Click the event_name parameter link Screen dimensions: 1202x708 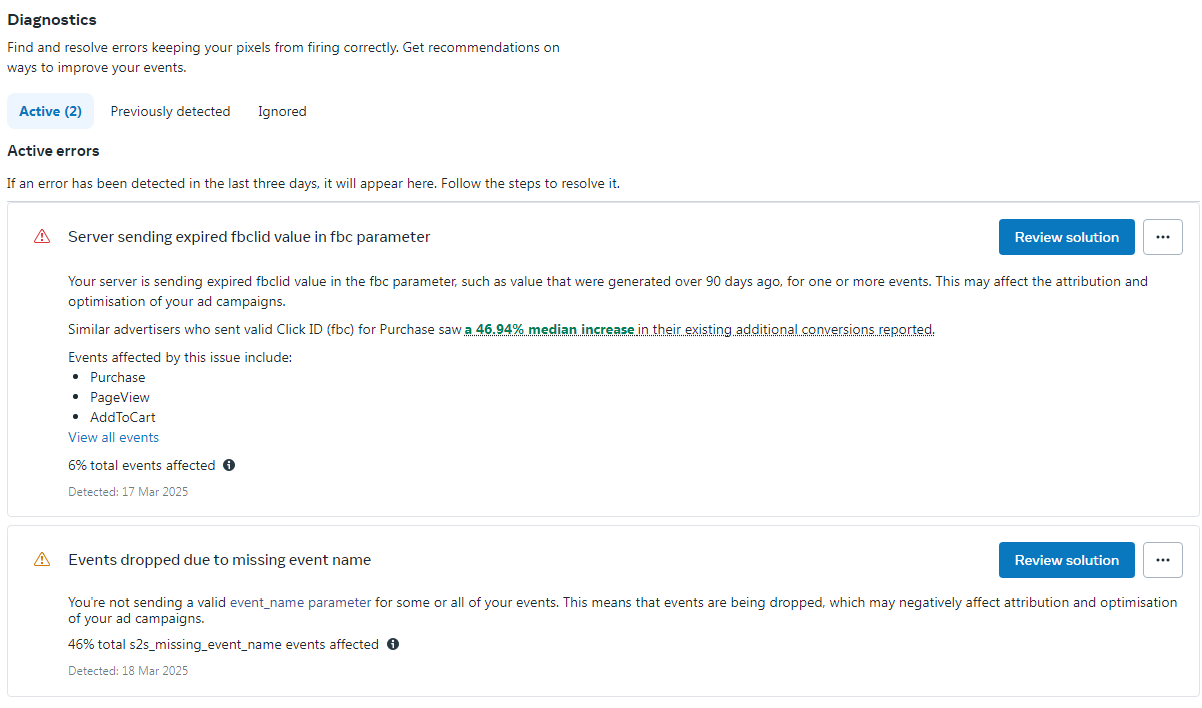point(300,602)
